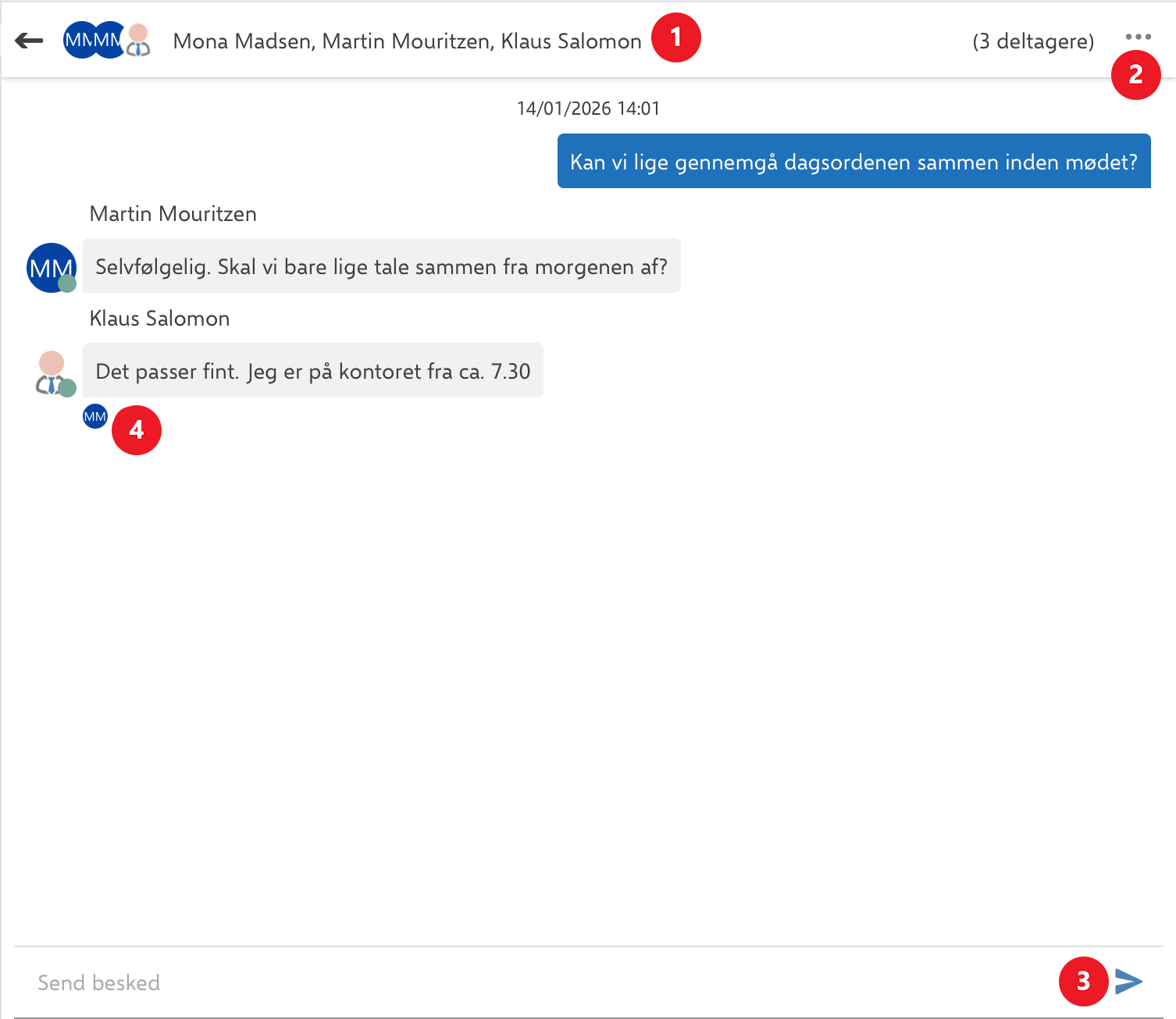Click Martin Mouritzen's MM avatar beside his message
Screen dimensions: 1176x1019
pyautogui.click(x=52, y=268)
